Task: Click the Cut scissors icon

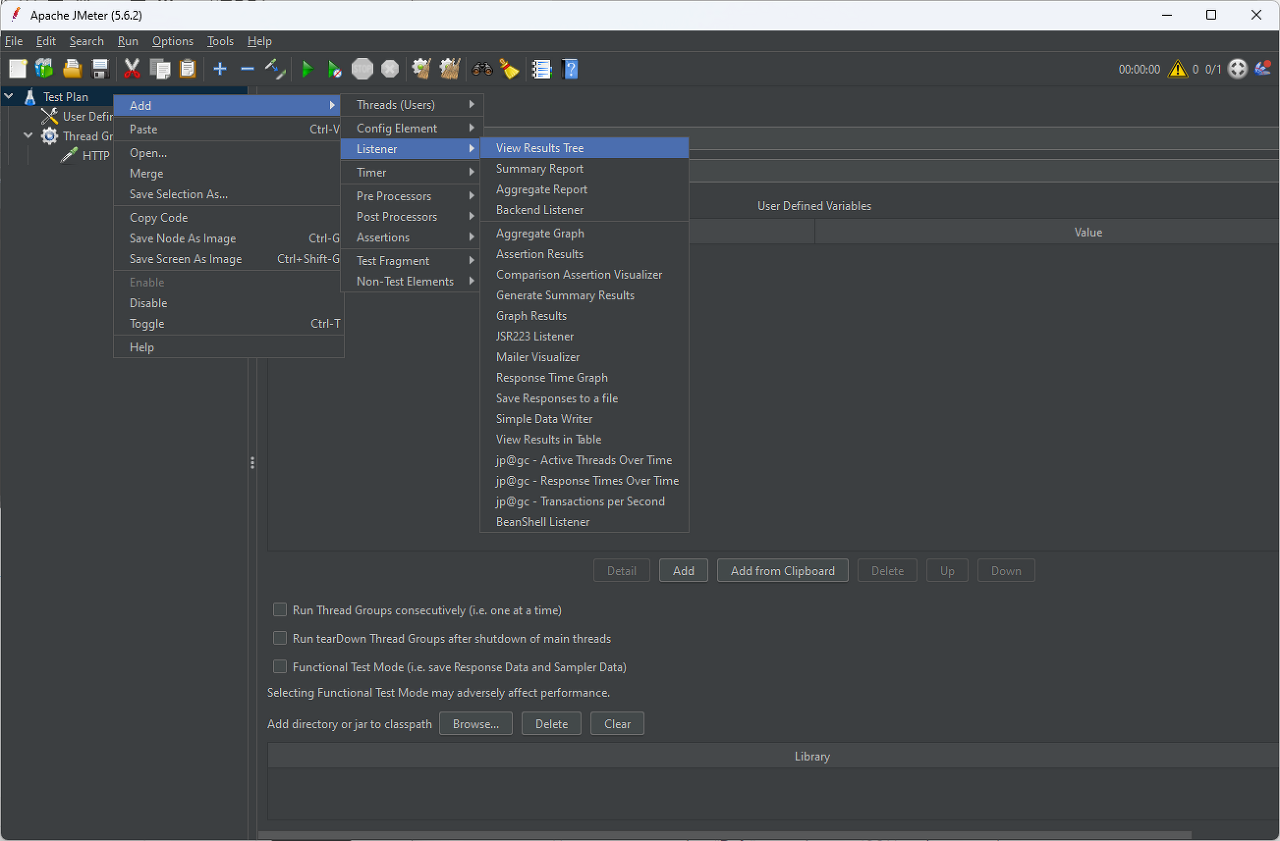Action: pos(131,69)
